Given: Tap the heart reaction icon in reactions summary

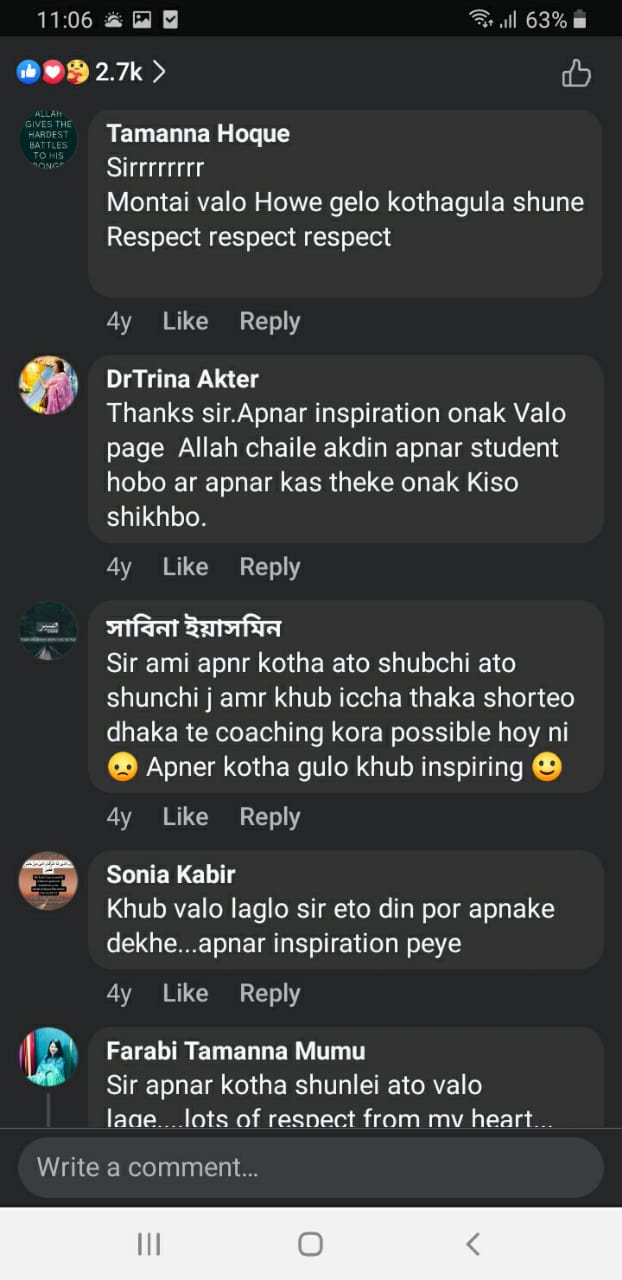Looking at the screenshot, I should pos(53,72).
